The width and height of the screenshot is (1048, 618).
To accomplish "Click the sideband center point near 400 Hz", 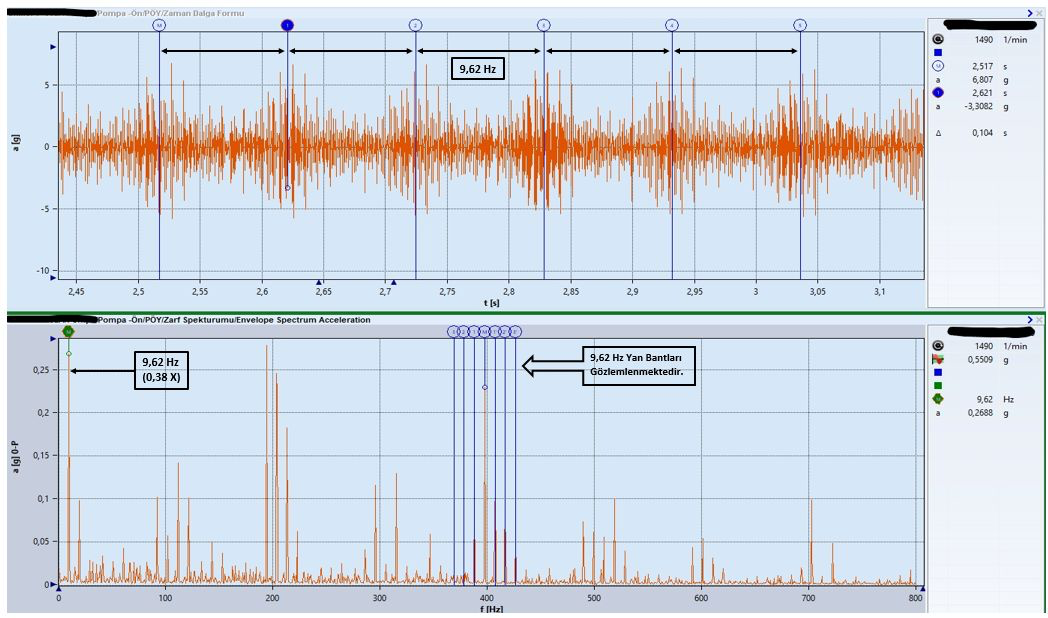I will coord(485,387).
